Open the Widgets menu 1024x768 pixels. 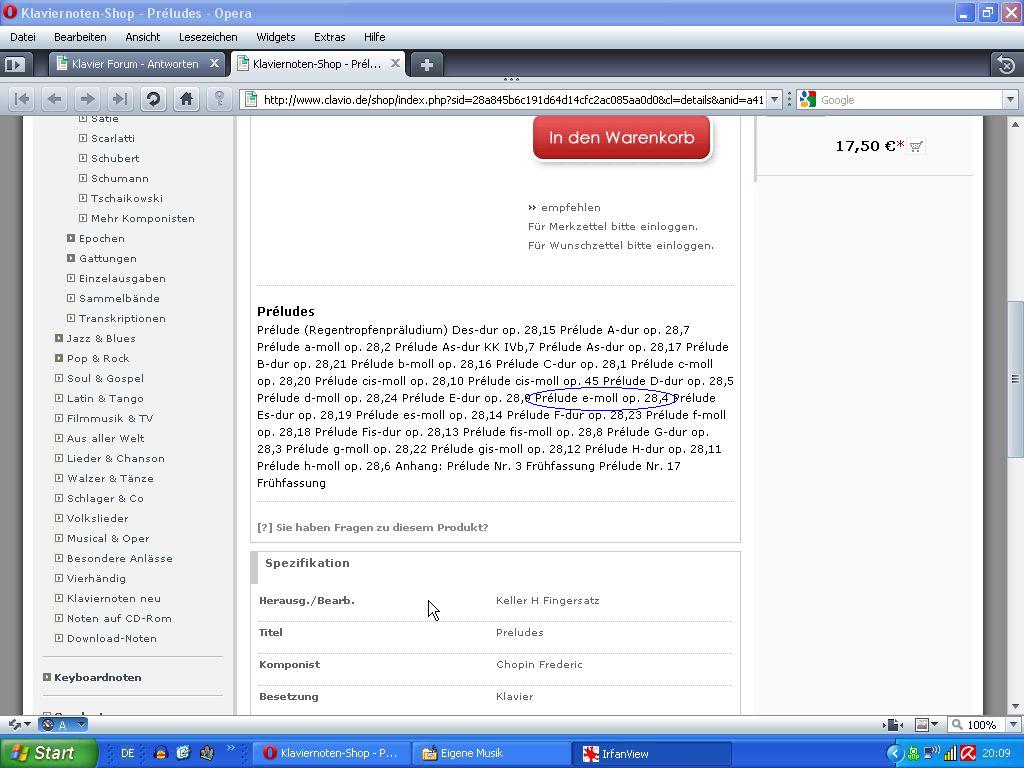pyautogui.click(x=276, y=37)
